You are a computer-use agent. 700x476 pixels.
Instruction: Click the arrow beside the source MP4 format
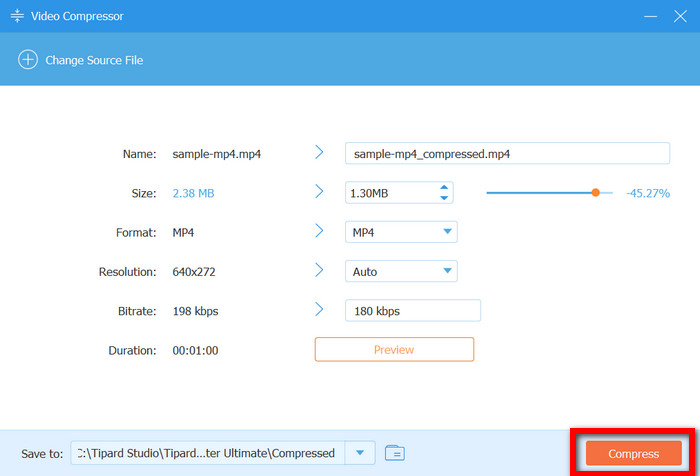click(320, 232)
